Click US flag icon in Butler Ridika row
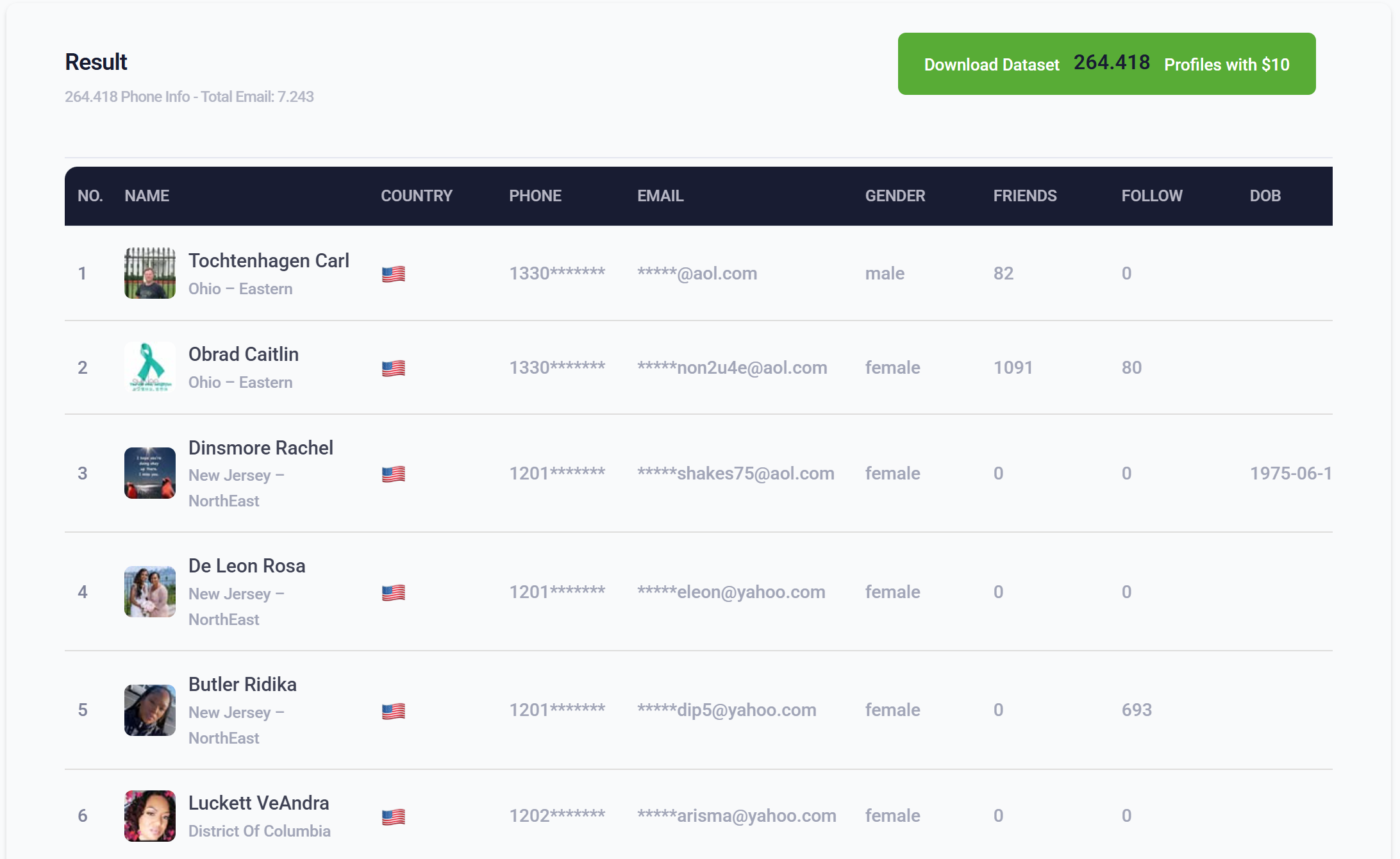 pyautogui.click(x=393, y=712)
